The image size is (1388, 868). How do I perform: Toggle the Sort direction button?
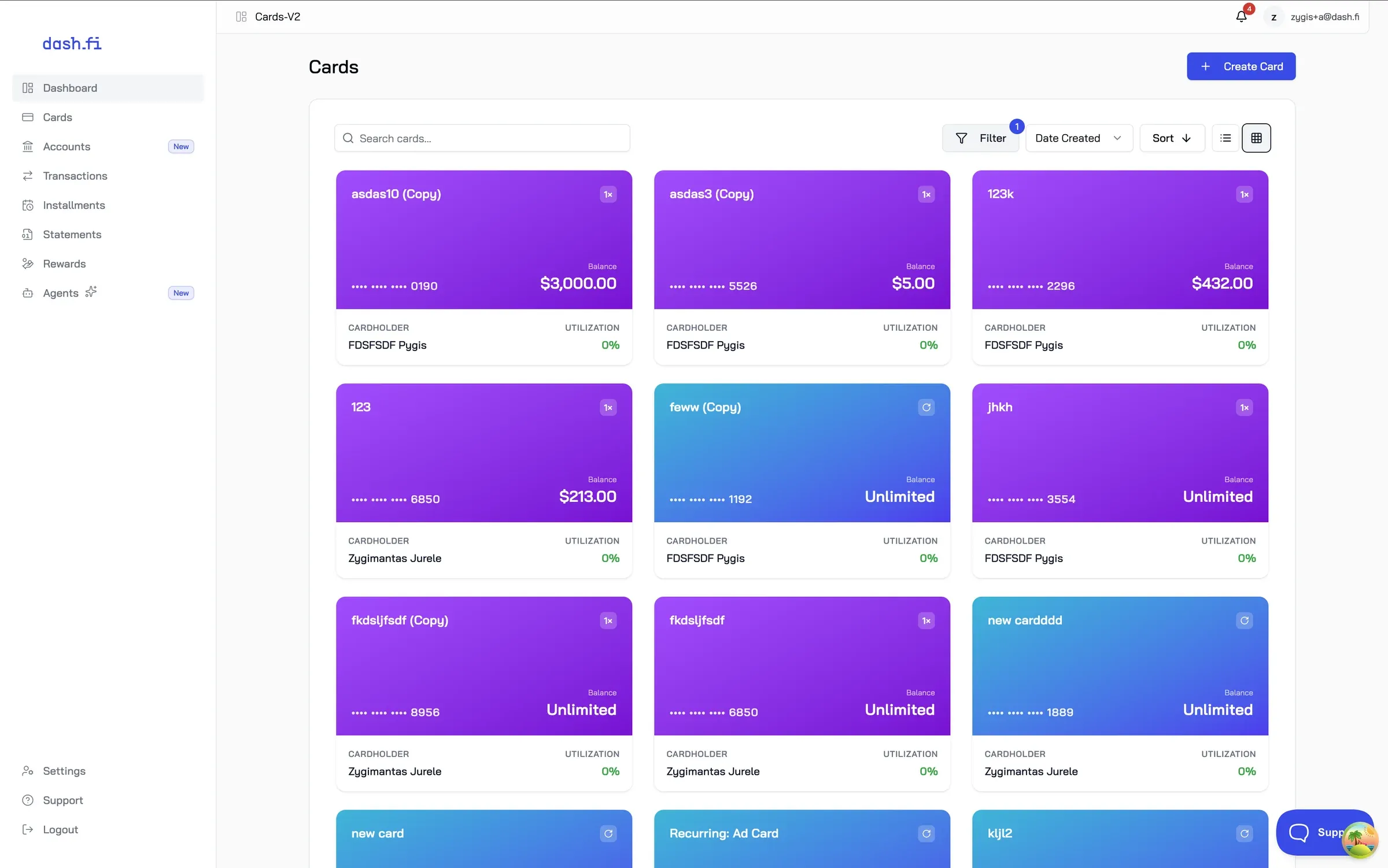pyautogui.click(x=1172, y=138)
